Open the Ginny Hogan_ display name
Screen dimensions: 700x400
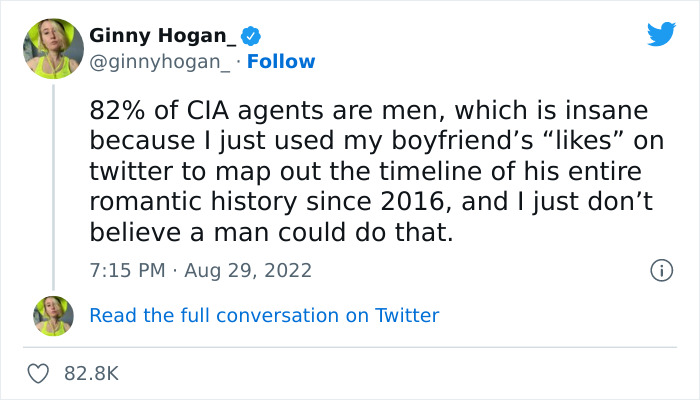(x=164, y=36)
